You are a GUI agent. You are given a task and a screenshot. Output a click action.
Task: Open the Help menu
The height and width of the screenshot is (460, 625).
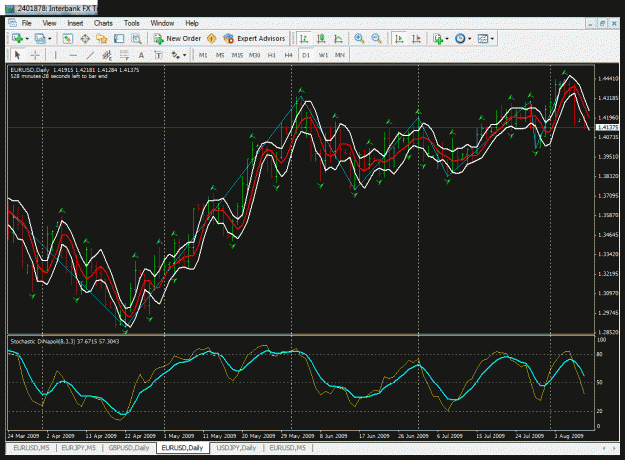[192, 23]
